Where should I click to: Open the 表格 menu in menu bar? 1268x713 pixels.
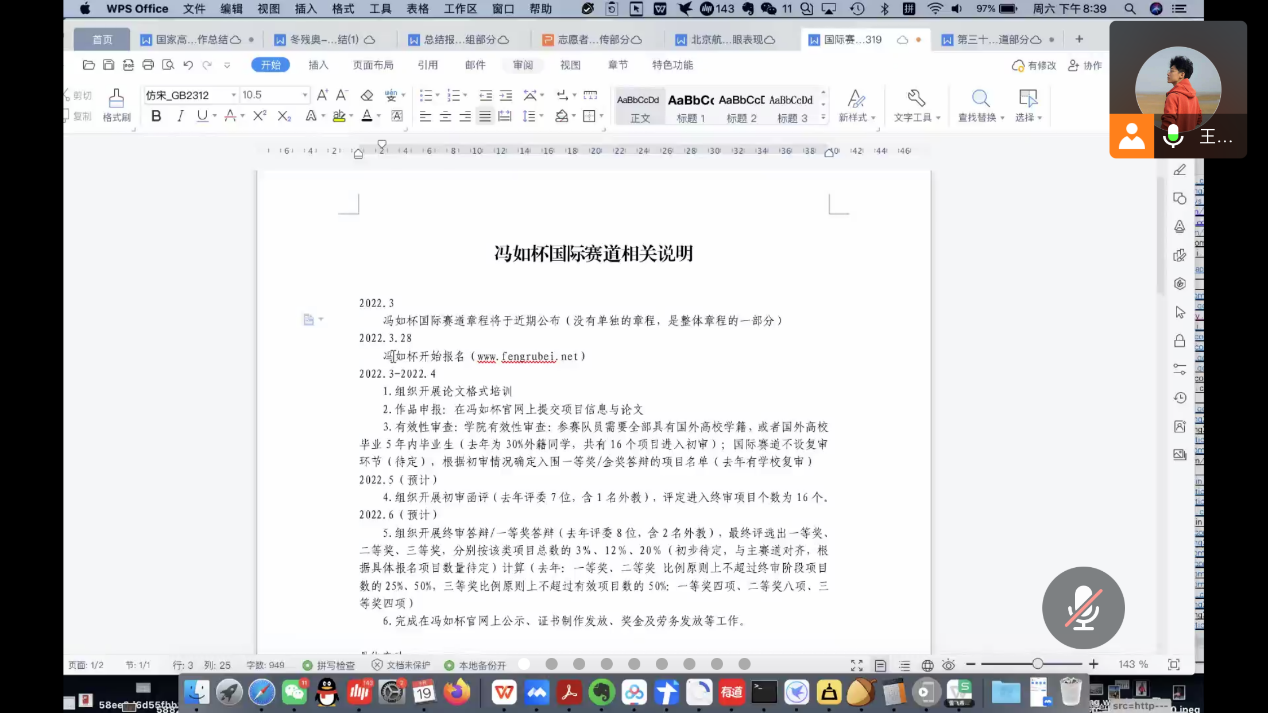tap(418, 9)
